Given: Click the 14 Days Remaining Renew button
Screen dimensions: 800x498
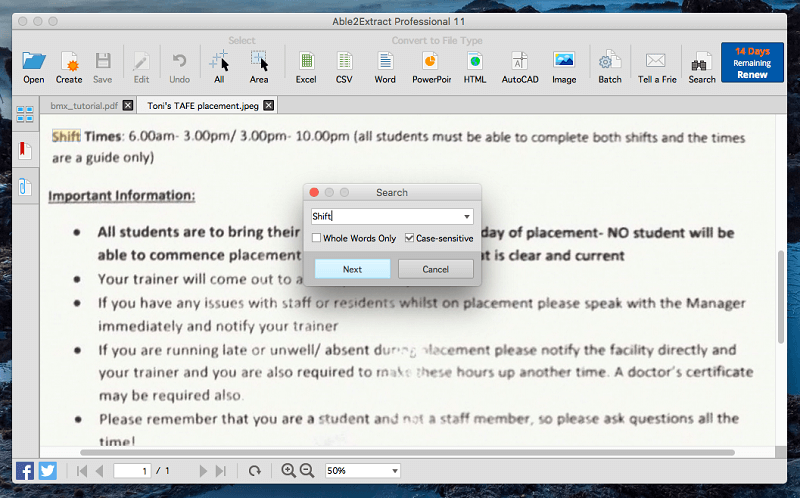Looking at the screenshot, I should 752,62.
